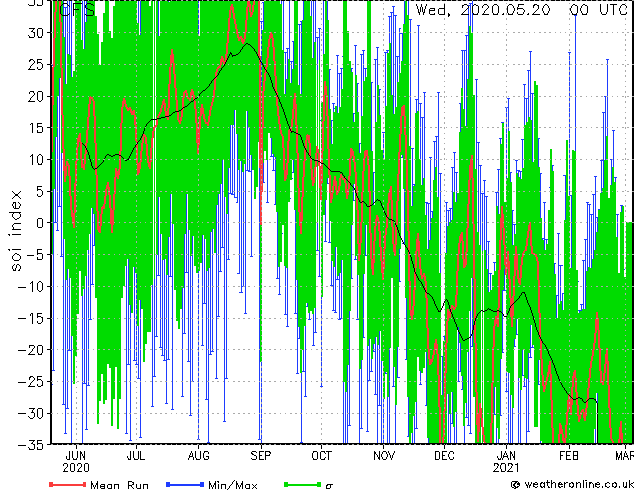Viewport: 634px width, 490px height.
Task: Click the '-25' y-axis tick label
Action: 31,381
